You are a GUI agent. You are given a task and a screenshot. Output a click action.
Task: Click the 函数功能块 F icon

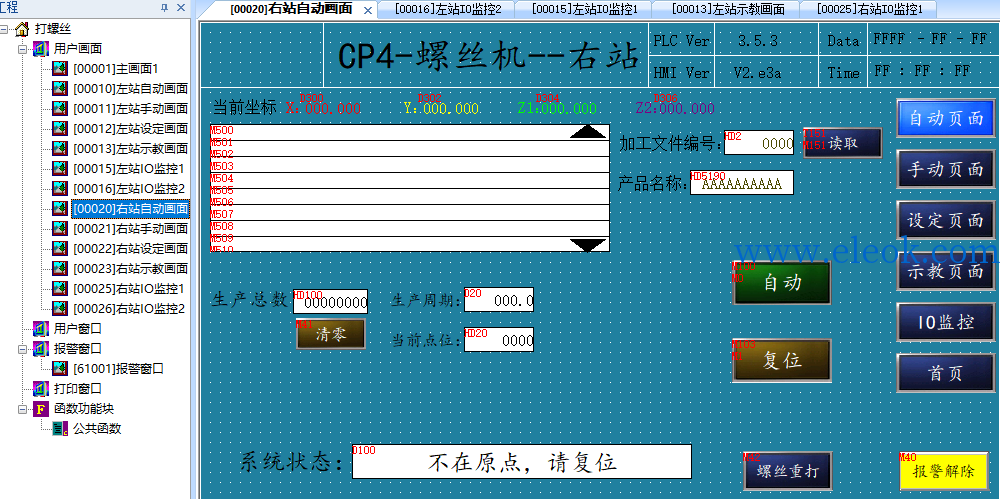(41, 408)
